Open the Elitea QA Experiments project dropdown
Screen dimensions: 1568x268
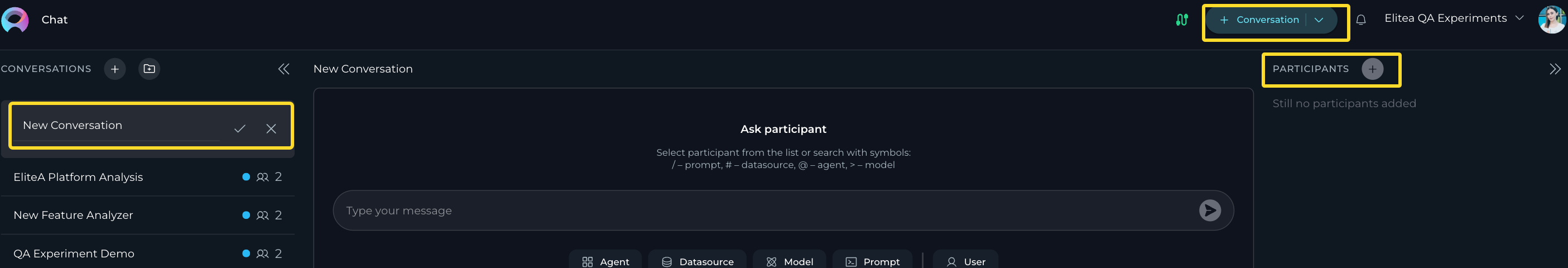pyautogui.click(x=1454, y=18)
